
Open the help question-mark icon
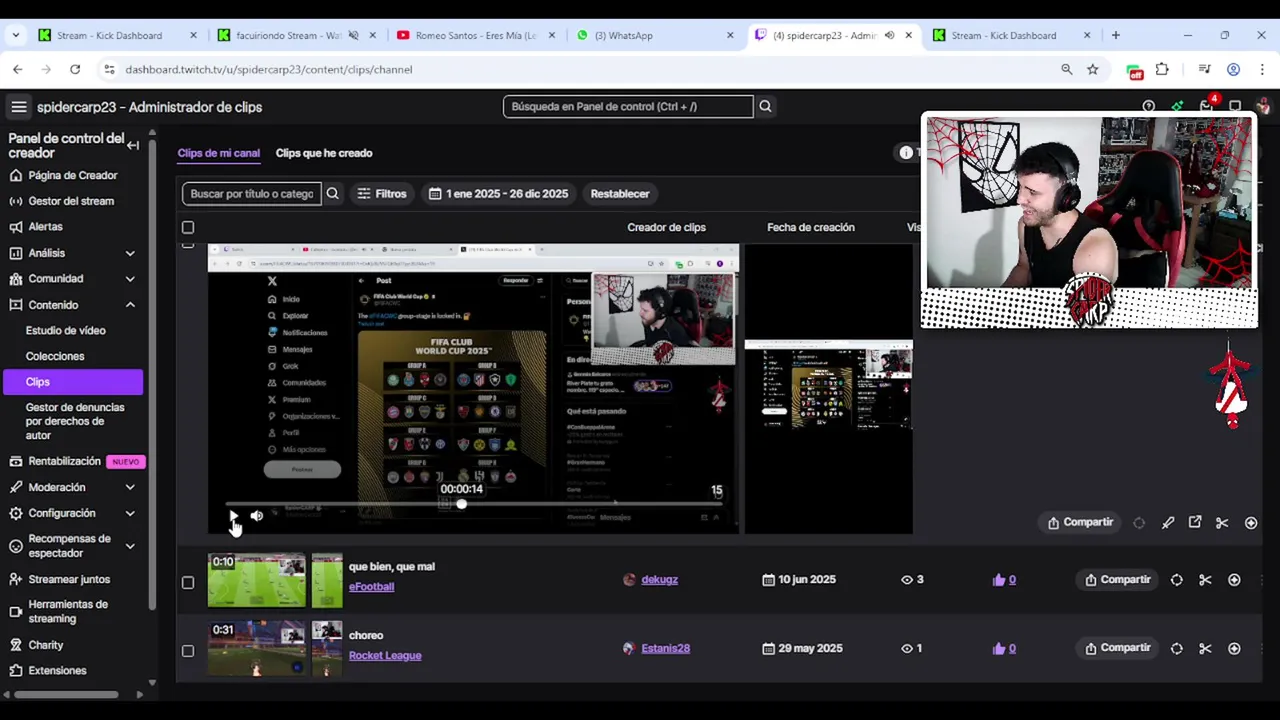tap(1149, 106)
